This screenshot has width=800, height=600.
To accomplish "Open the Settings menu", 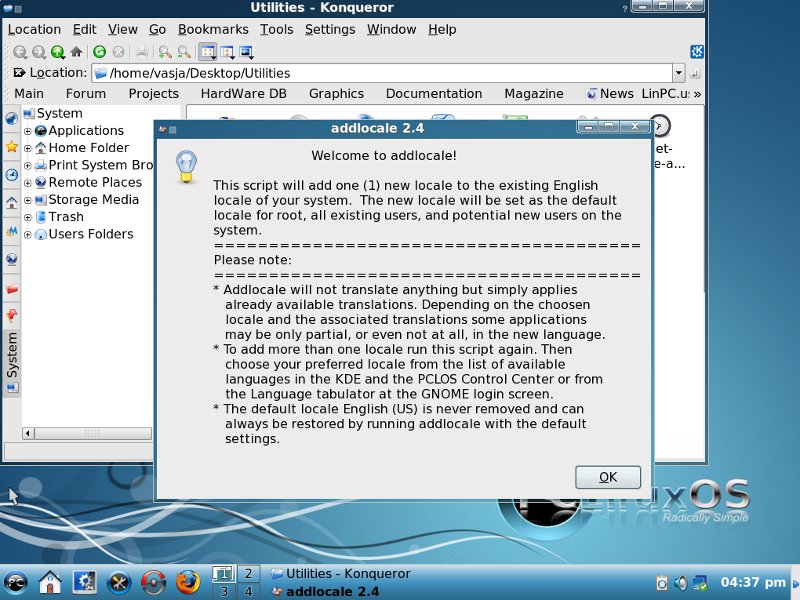I will [x=330, y=29].
